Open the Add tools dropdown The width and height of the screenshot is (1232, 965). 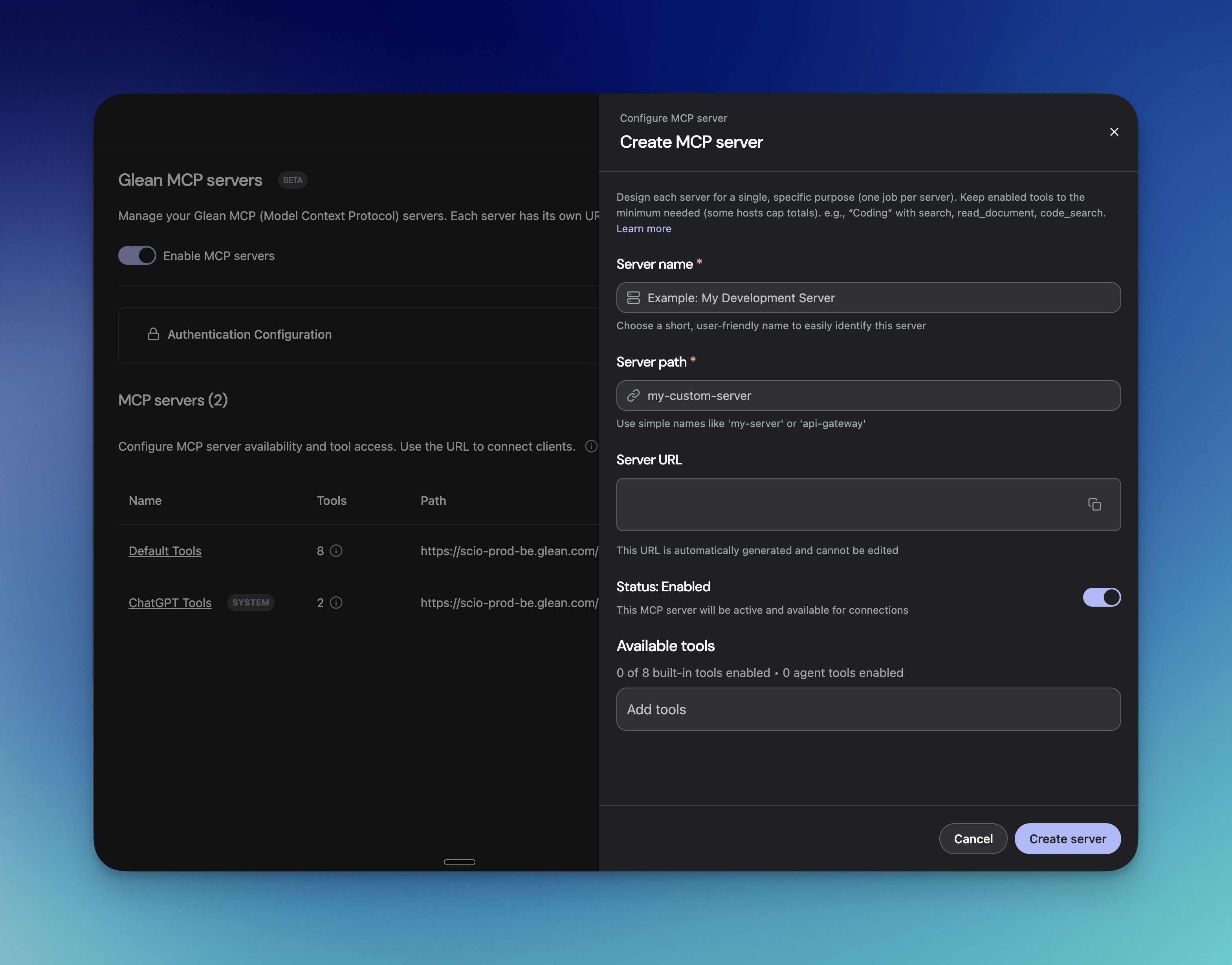868,709
